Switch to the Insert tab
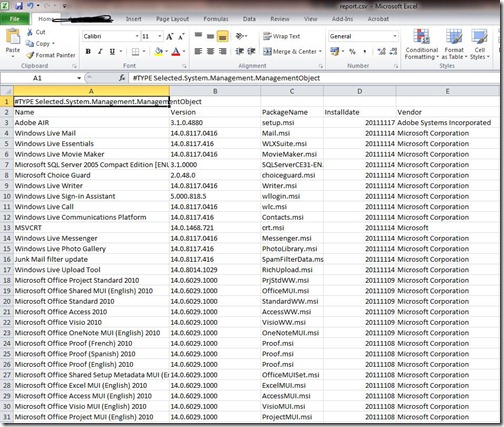Image resolution: width=504 pixels, height=427 pixels. [133, 19]
